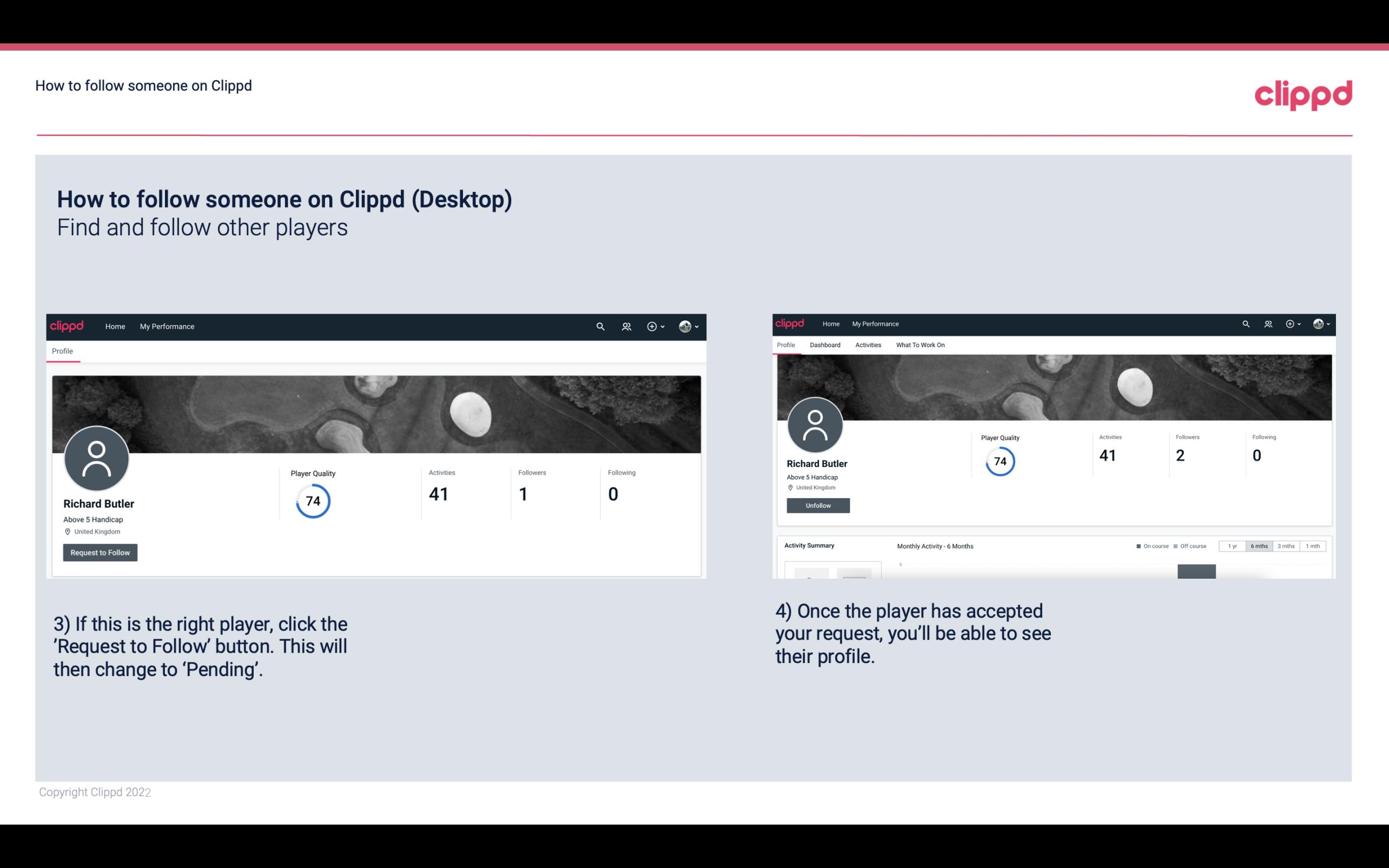1389x868 pixels.
Task: Click the search icon in top navigation
Action: click(600, 326)
